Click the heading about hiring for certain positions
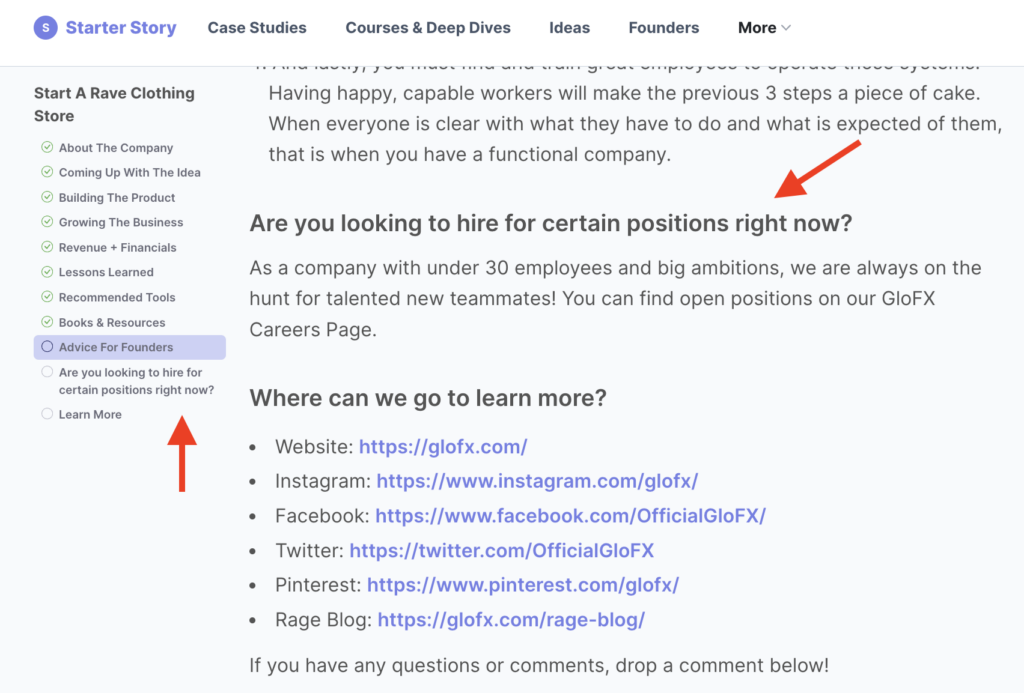Viewport: 1024px width, 693px height. [x=551, y=223]
